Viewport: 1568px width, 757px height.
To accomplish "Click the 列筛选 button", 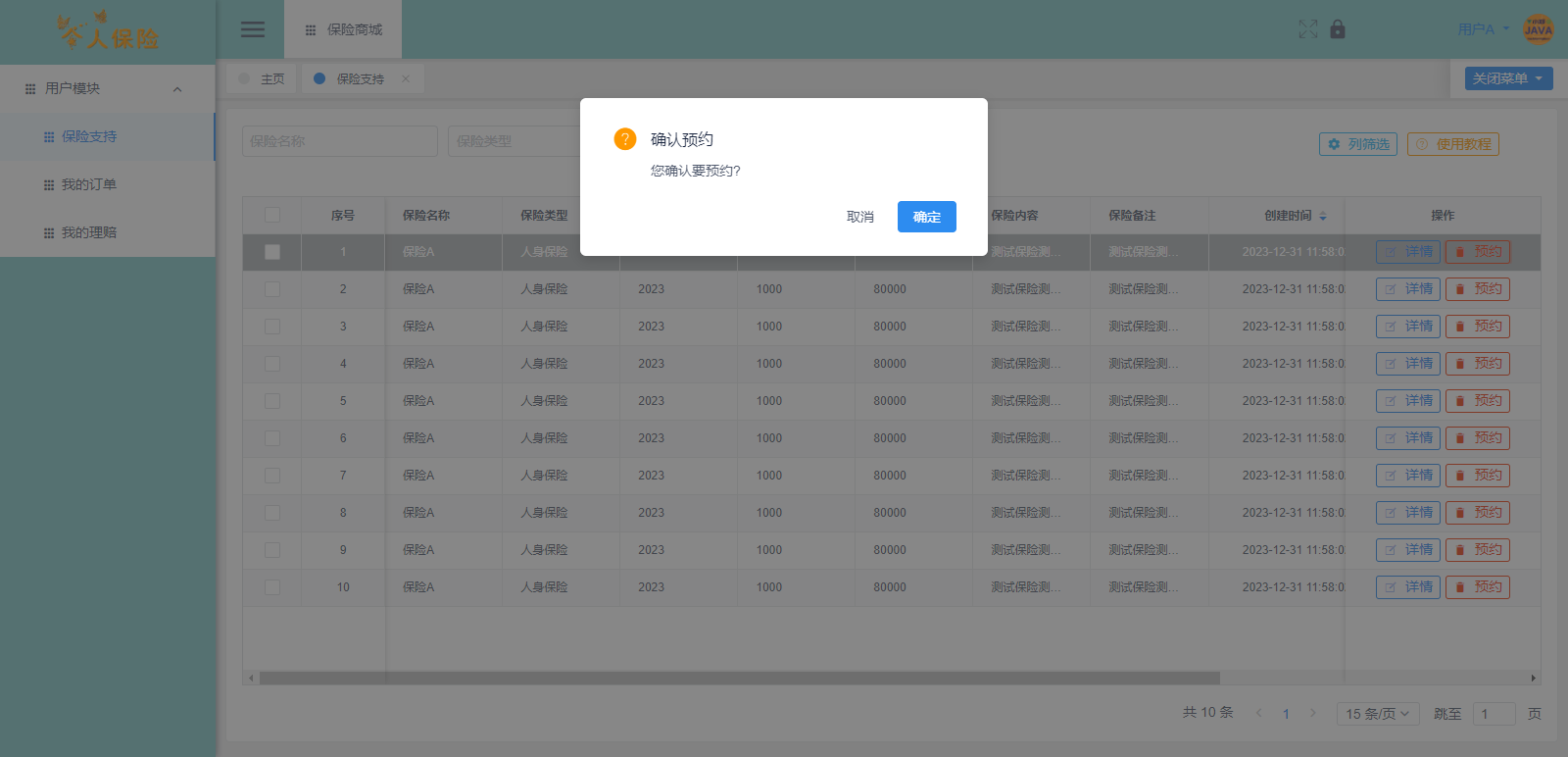I will coord(1358,144).
